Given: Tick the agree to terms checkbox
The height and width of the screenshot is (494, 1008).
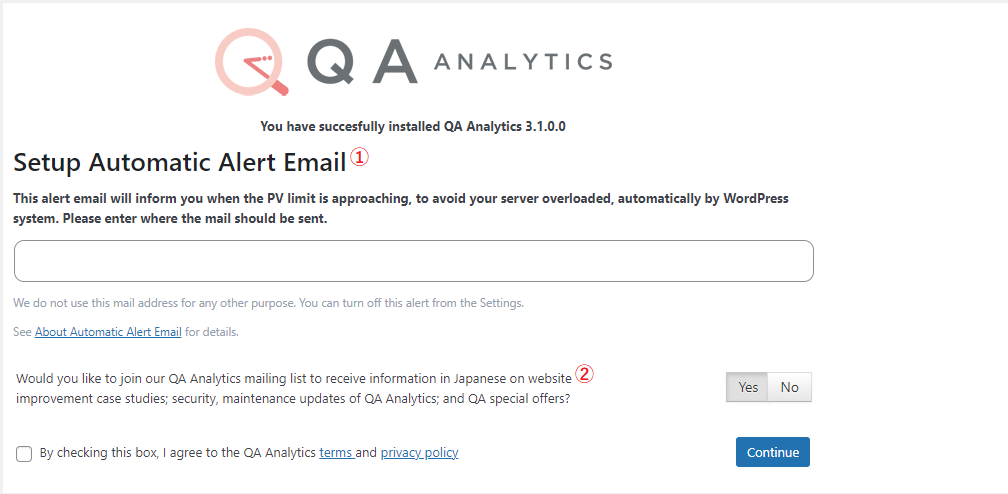Looking at the screenshot, I should pyautogui.click(x=24, y=453).
